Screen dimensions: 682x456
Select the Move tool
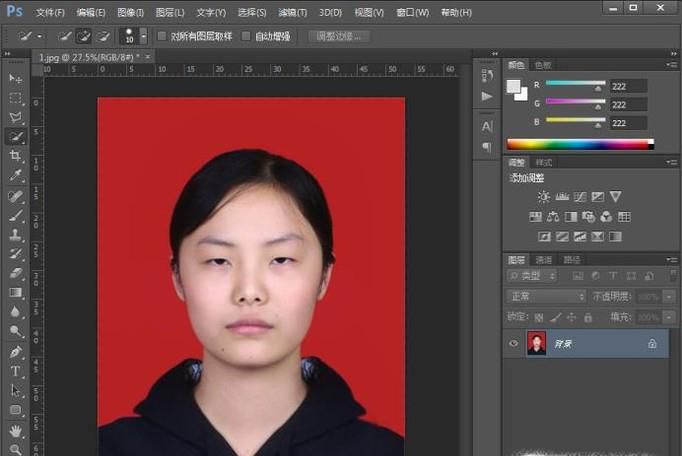[x=16, y=78]
